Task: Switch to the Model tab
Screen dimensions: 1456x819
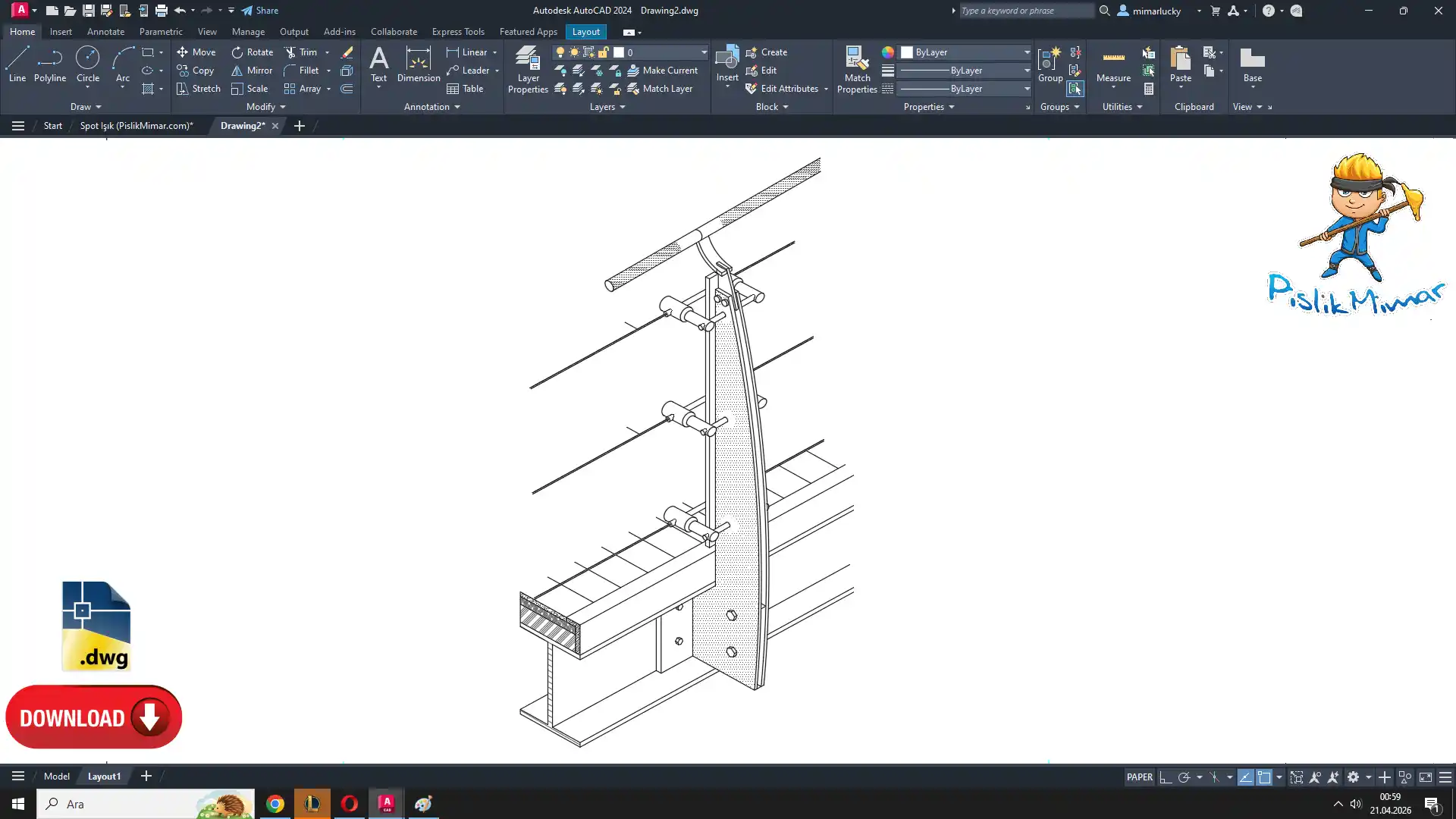Action: pos(57,777)
